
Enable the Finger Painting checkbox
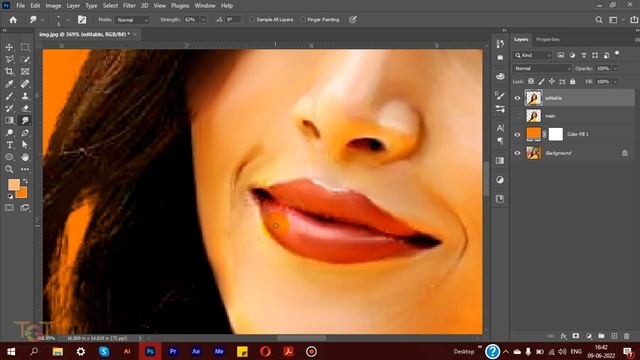pyautogui.click(x=303, y=20)
